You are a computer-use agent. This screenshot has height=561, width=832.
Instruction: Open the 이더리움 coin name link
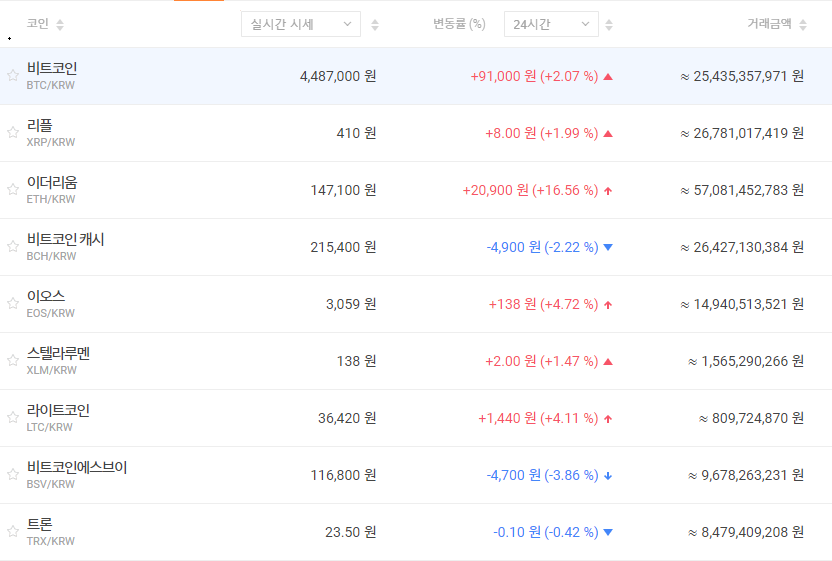(x=52, y=182)
